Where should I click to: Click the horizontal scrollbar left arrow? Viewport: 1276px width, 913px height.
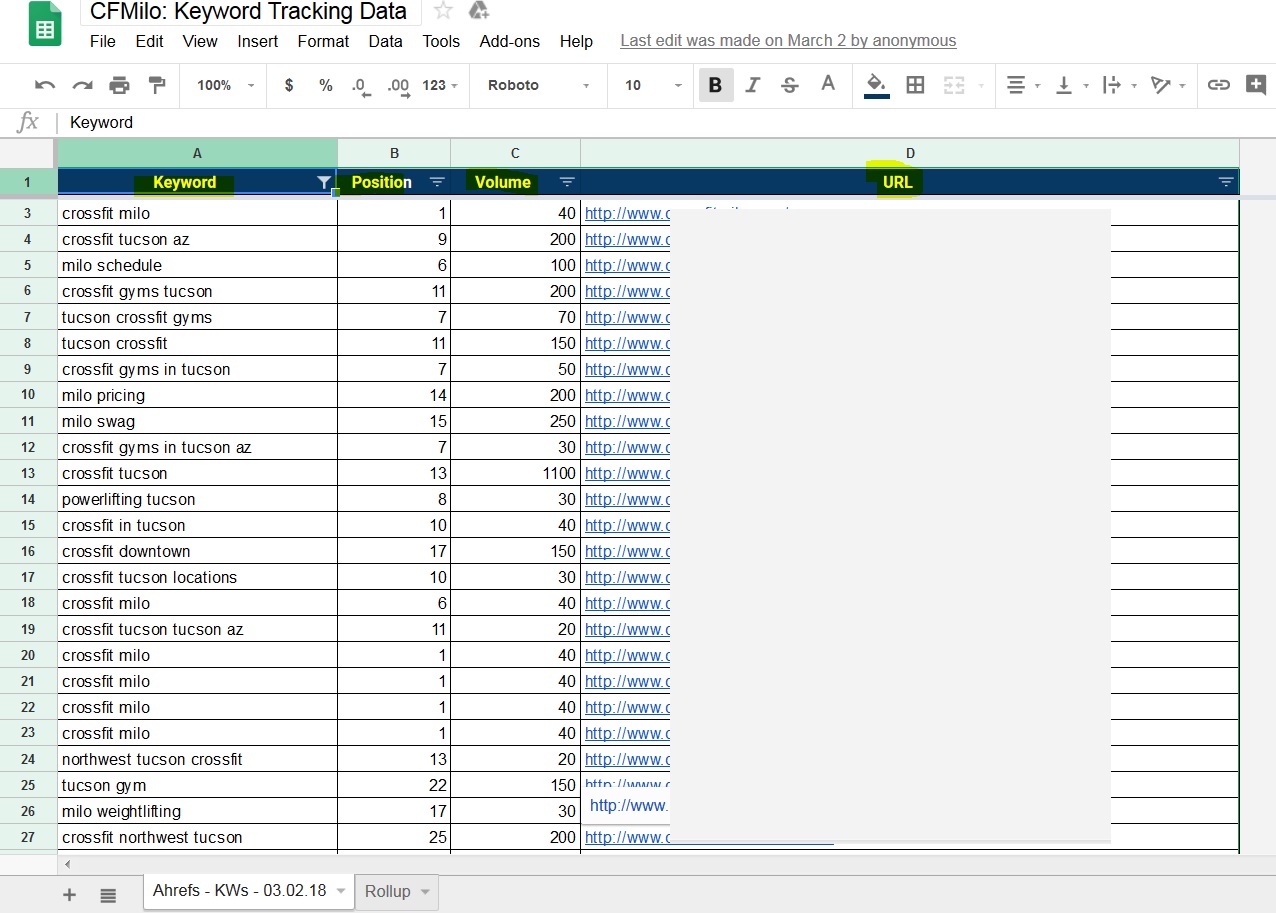click(68, 863)
